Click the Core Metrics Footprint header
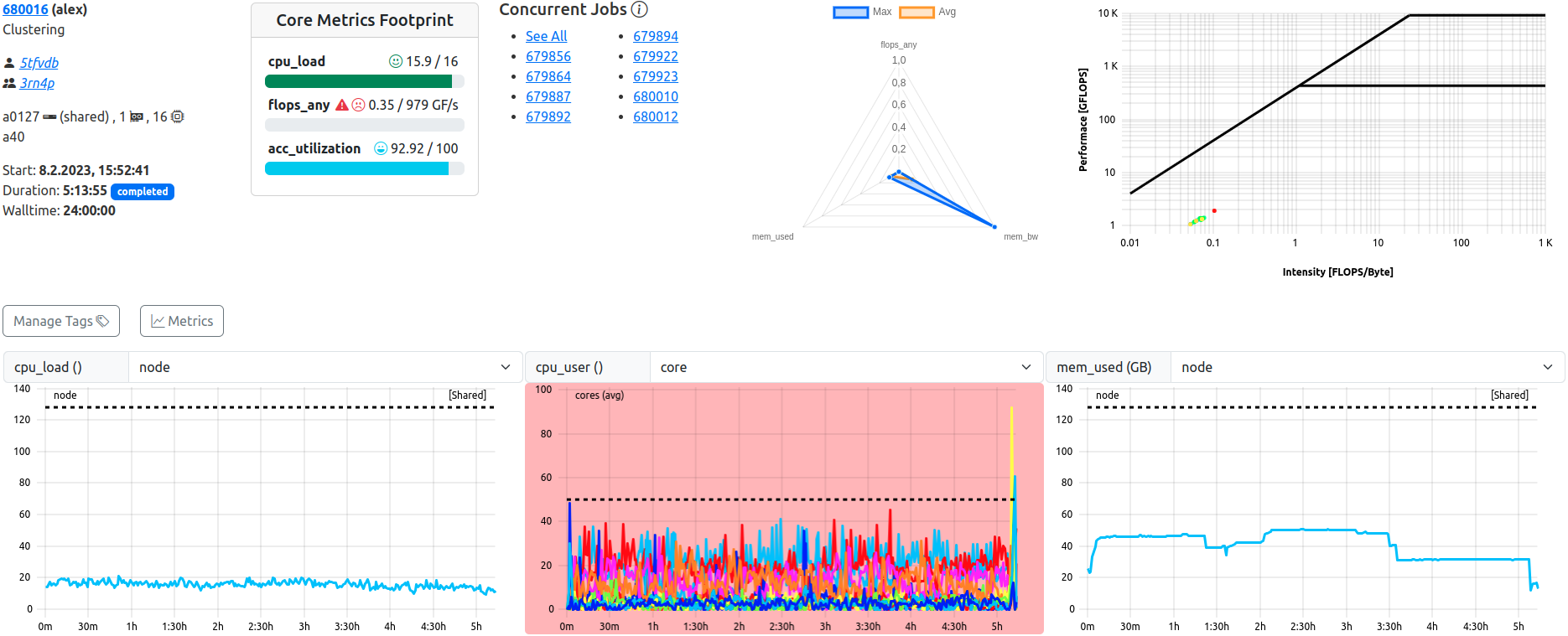This screenshot has width=1568, height=636. (x=365, y=20)
